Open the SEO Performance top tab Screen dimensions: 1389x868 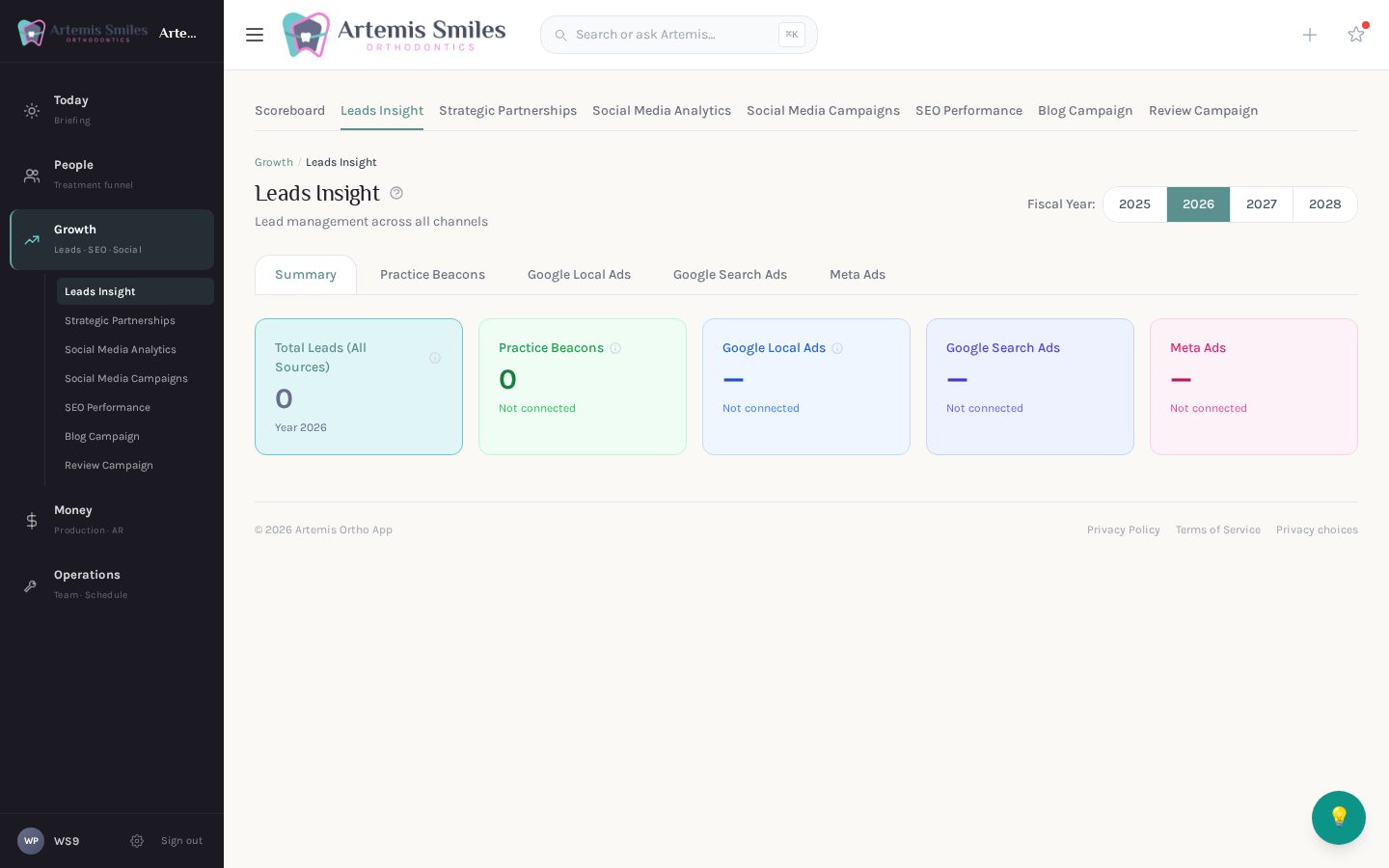[968, 111]
